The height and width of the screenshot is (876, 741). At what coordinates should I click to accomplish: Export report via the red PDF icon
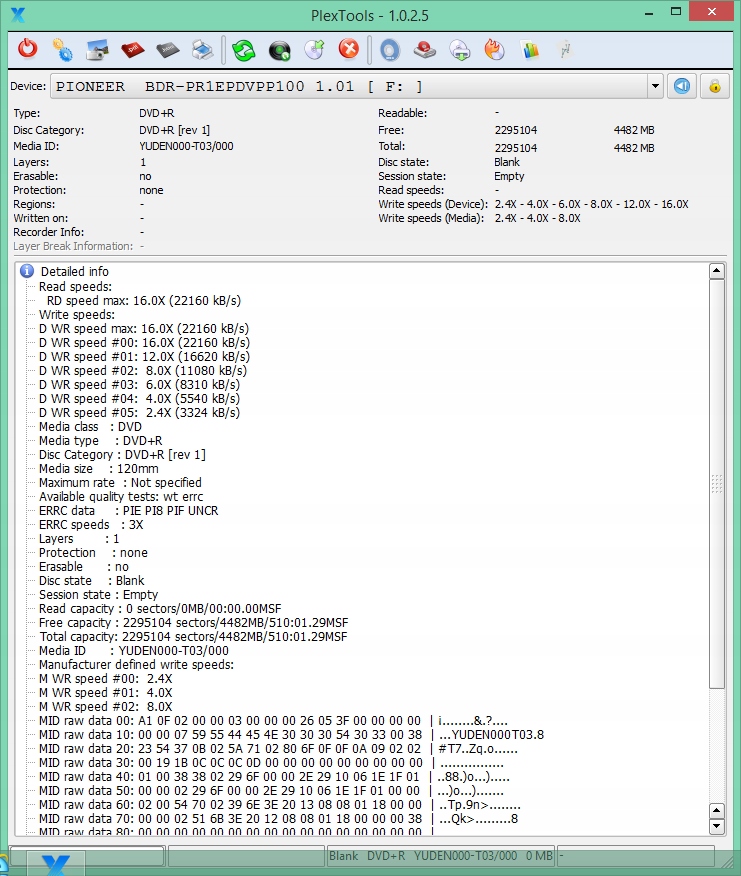pos(132,50)
